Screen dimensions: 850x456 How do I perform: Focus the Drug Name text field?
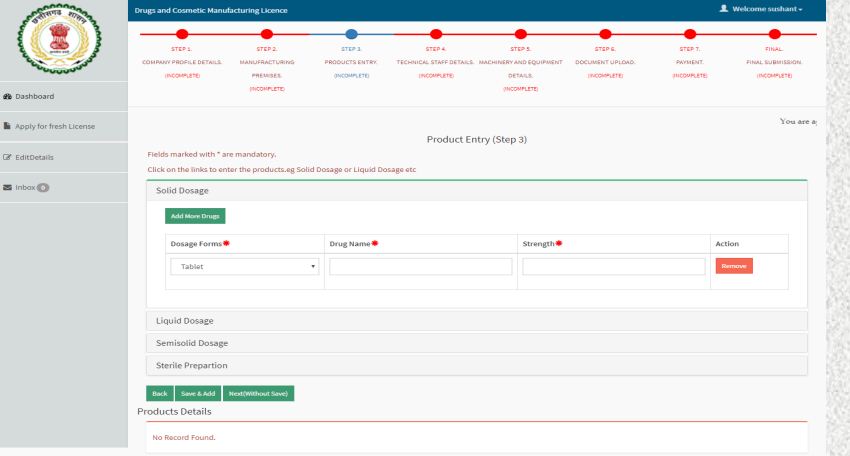[x=420, y=267]
